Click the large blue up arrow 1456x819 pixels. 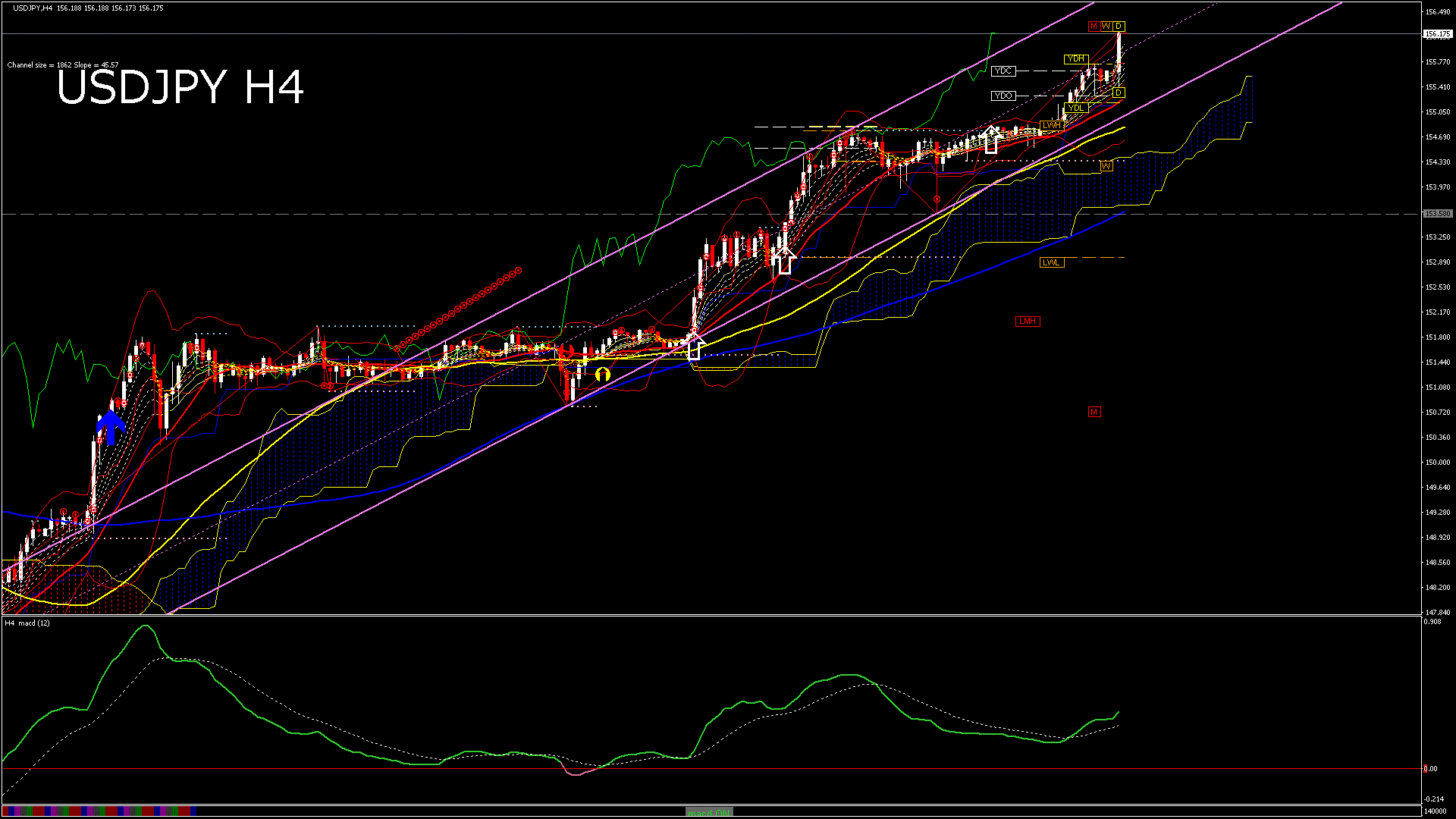pyautogui.click(x=111, y=427)
